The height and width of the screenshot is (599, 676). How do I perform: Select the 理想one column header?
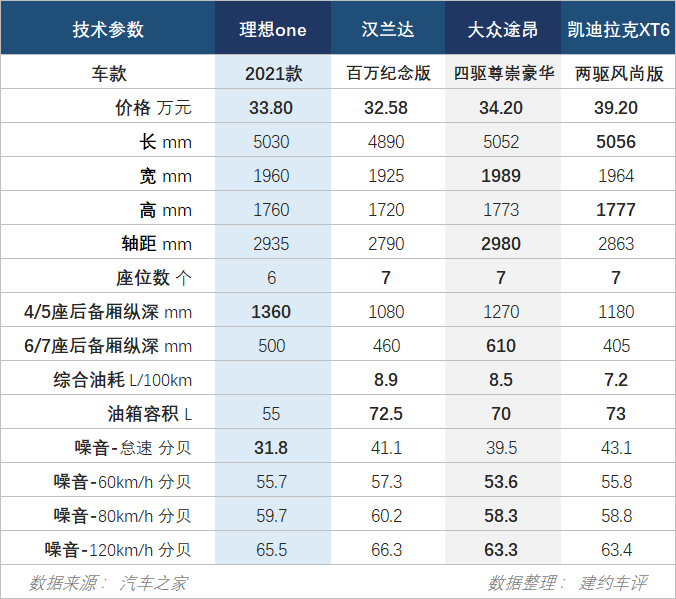(273, 30)
